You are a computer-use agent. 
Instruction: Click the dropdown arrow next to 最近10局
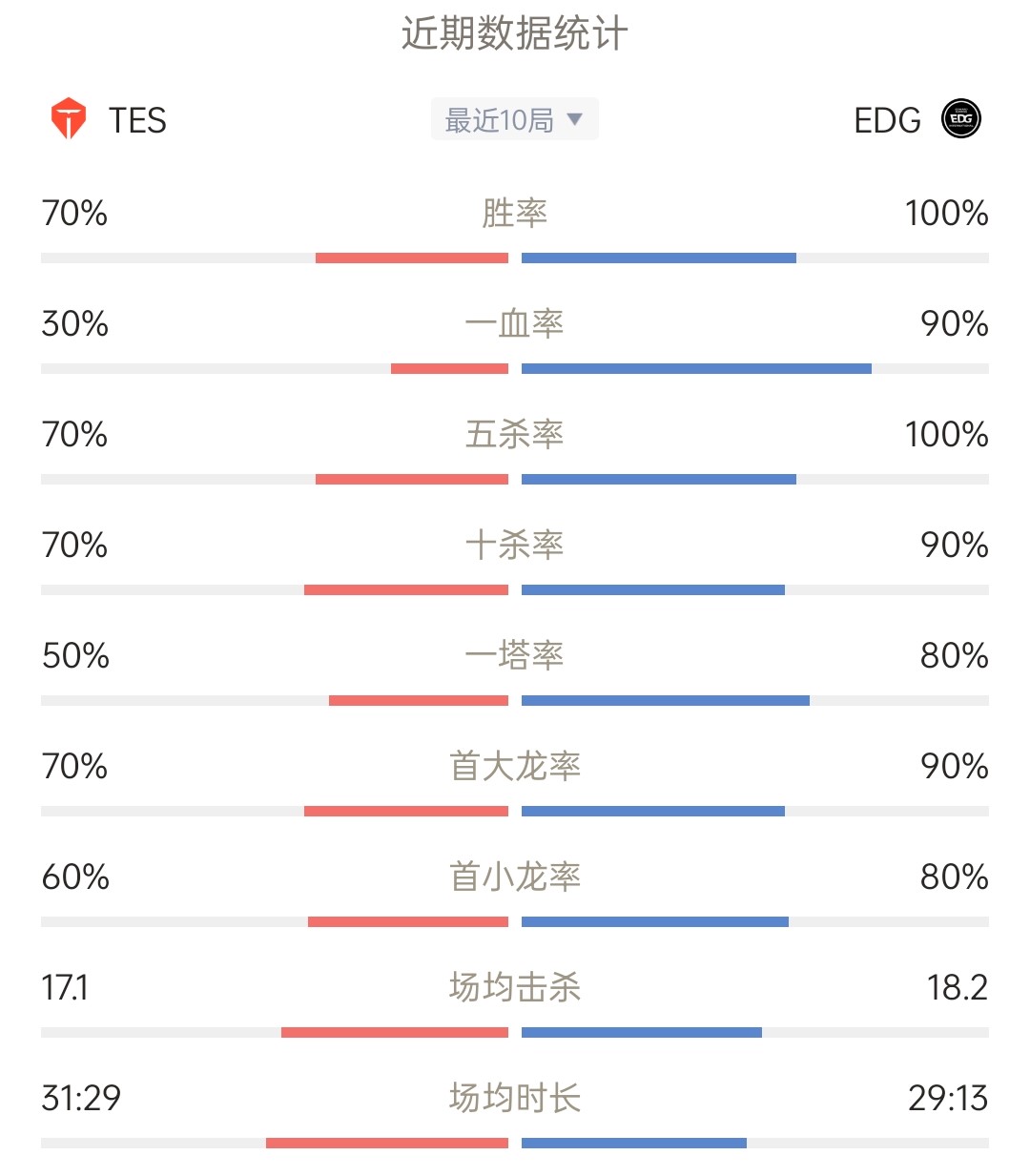click(574, 119)
